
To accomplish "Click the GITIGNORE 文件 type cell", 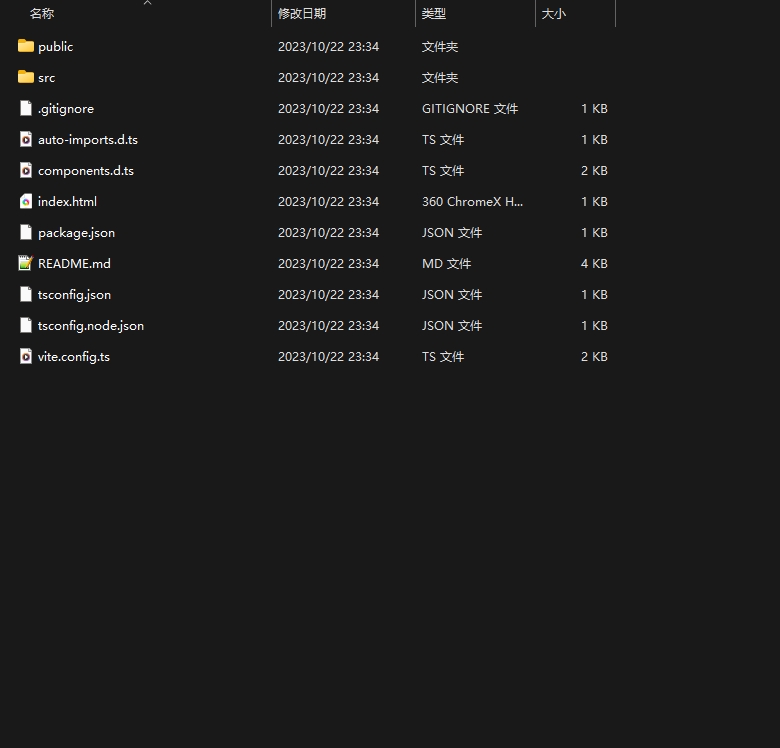I will click(470, 108).
